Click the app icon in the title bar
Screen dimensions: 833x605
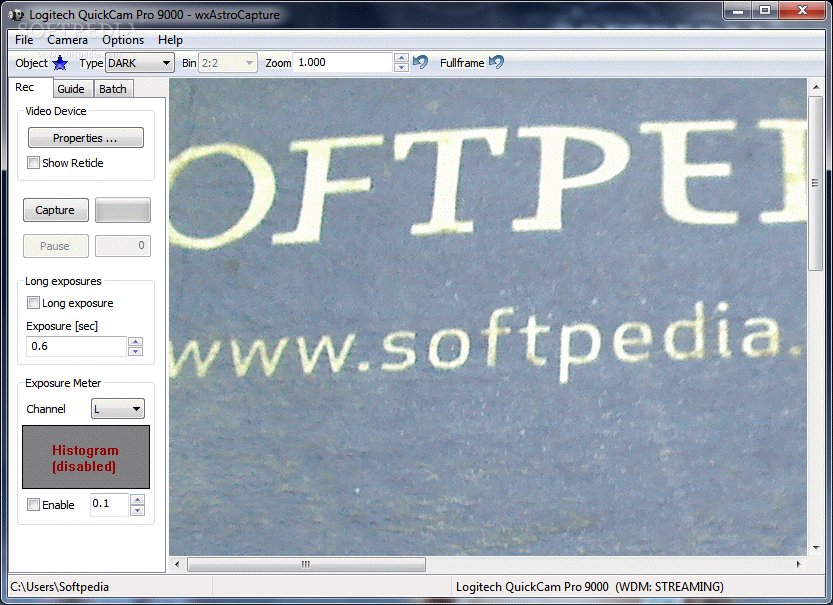16,14
